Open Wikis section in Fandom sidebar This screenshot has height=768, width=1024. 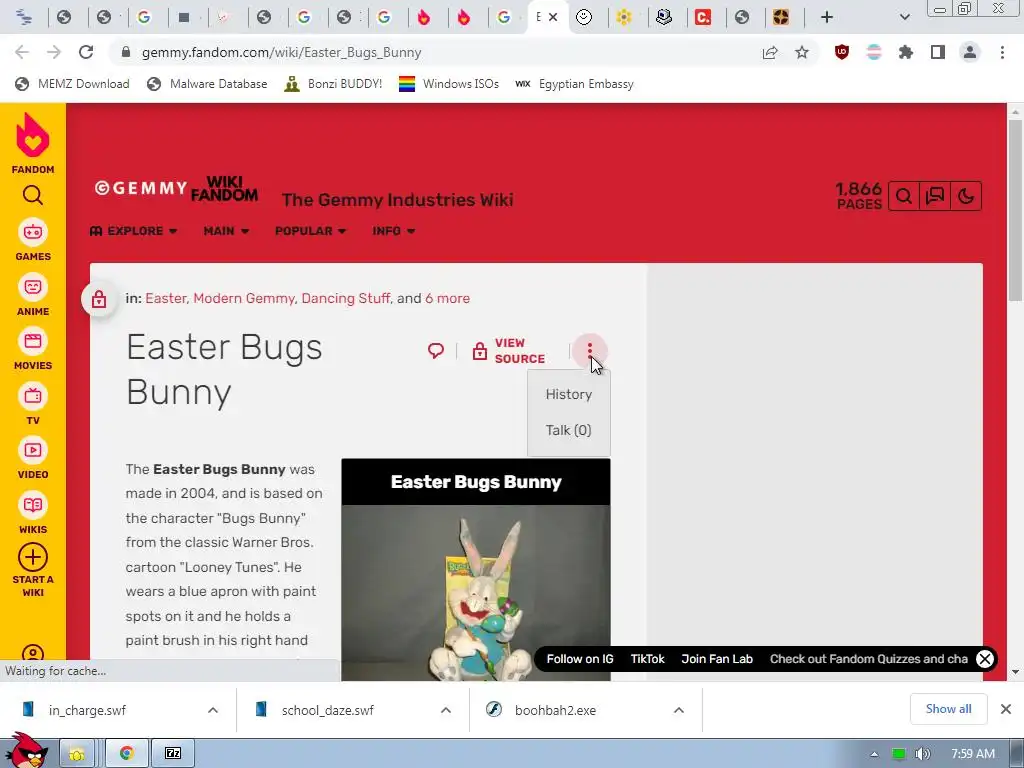point(33,513)
